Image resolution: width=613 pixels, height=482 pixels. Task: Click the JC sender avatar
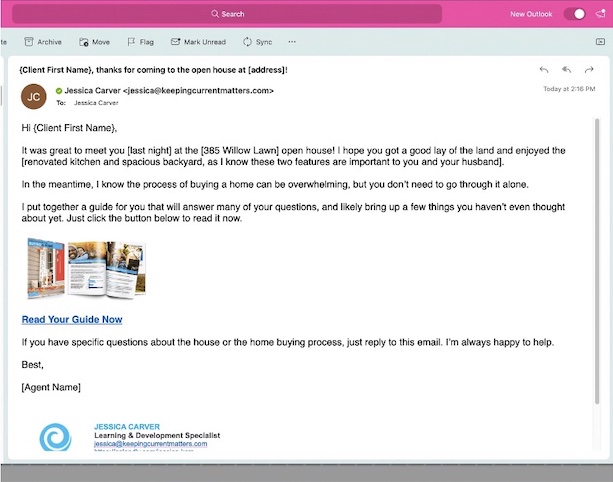(x=34, y=96)
